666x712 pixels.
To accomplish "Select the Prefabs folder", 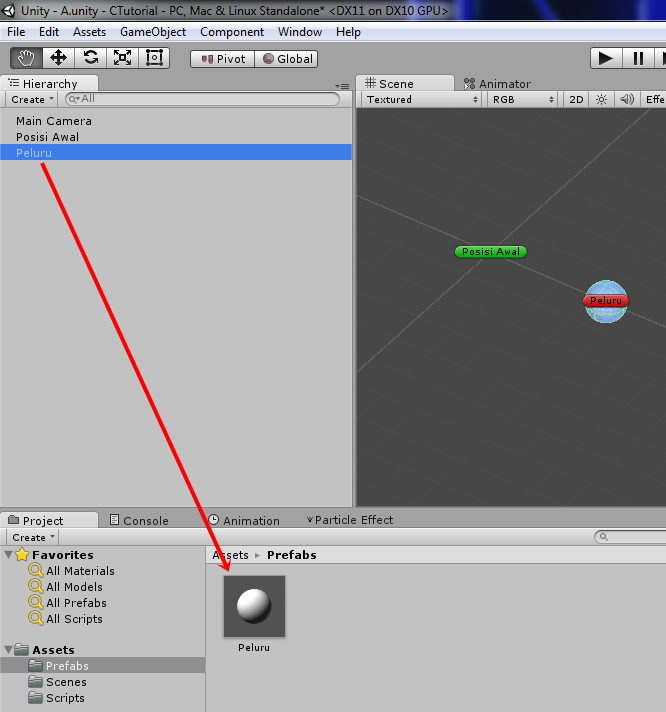I will 103,666.
